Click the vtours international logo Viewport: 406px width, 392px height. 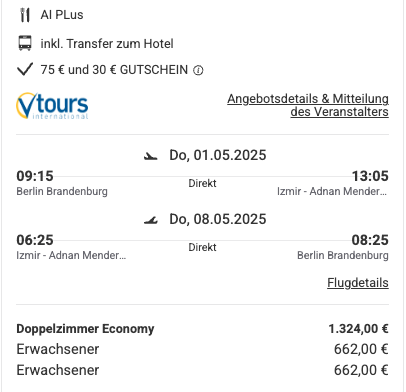point(52,106)
